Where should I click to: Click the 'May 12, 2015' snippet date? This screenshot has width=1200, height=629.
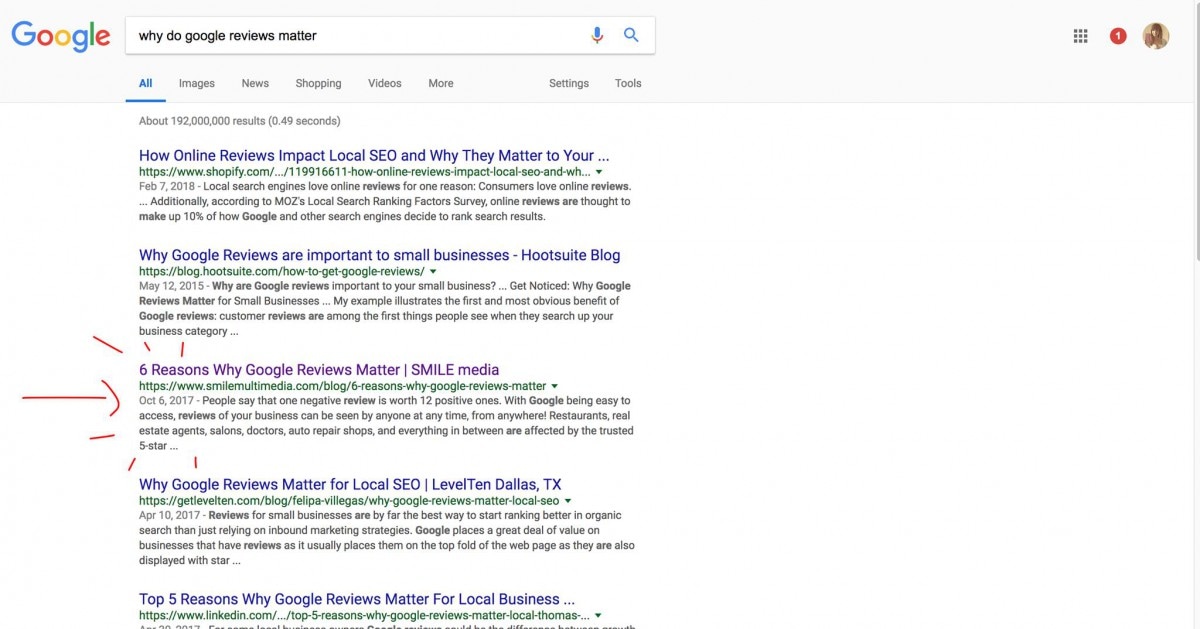pyautogui.click(x=170, y=286)
